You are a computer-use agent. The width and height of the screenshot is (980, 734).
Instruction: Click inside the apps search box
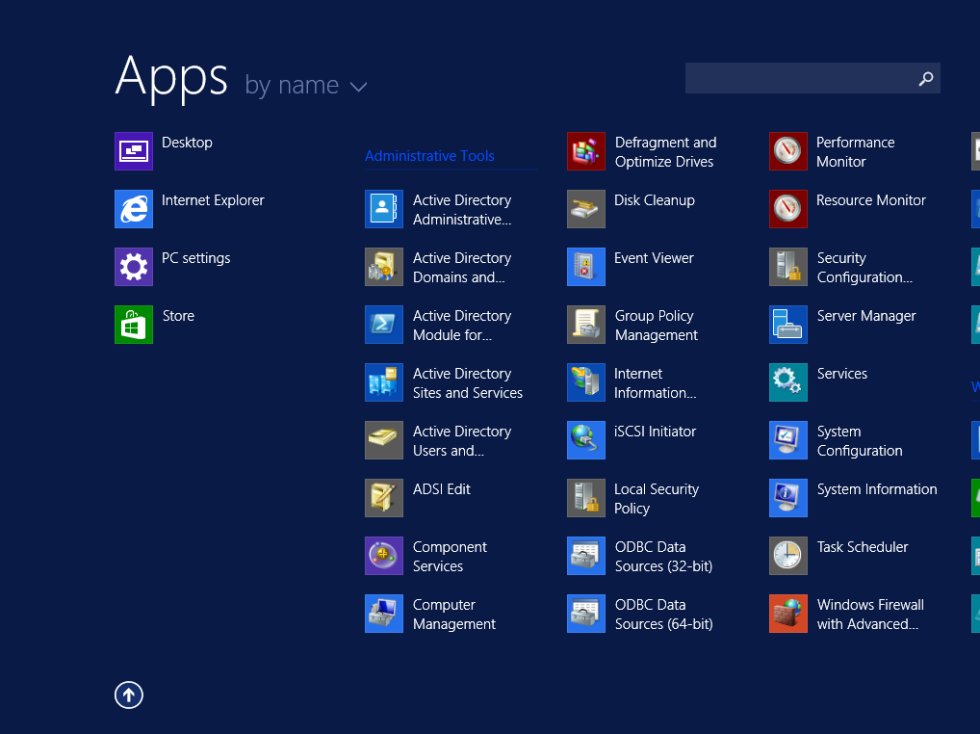pyautogui.click(x=790, y=78)
